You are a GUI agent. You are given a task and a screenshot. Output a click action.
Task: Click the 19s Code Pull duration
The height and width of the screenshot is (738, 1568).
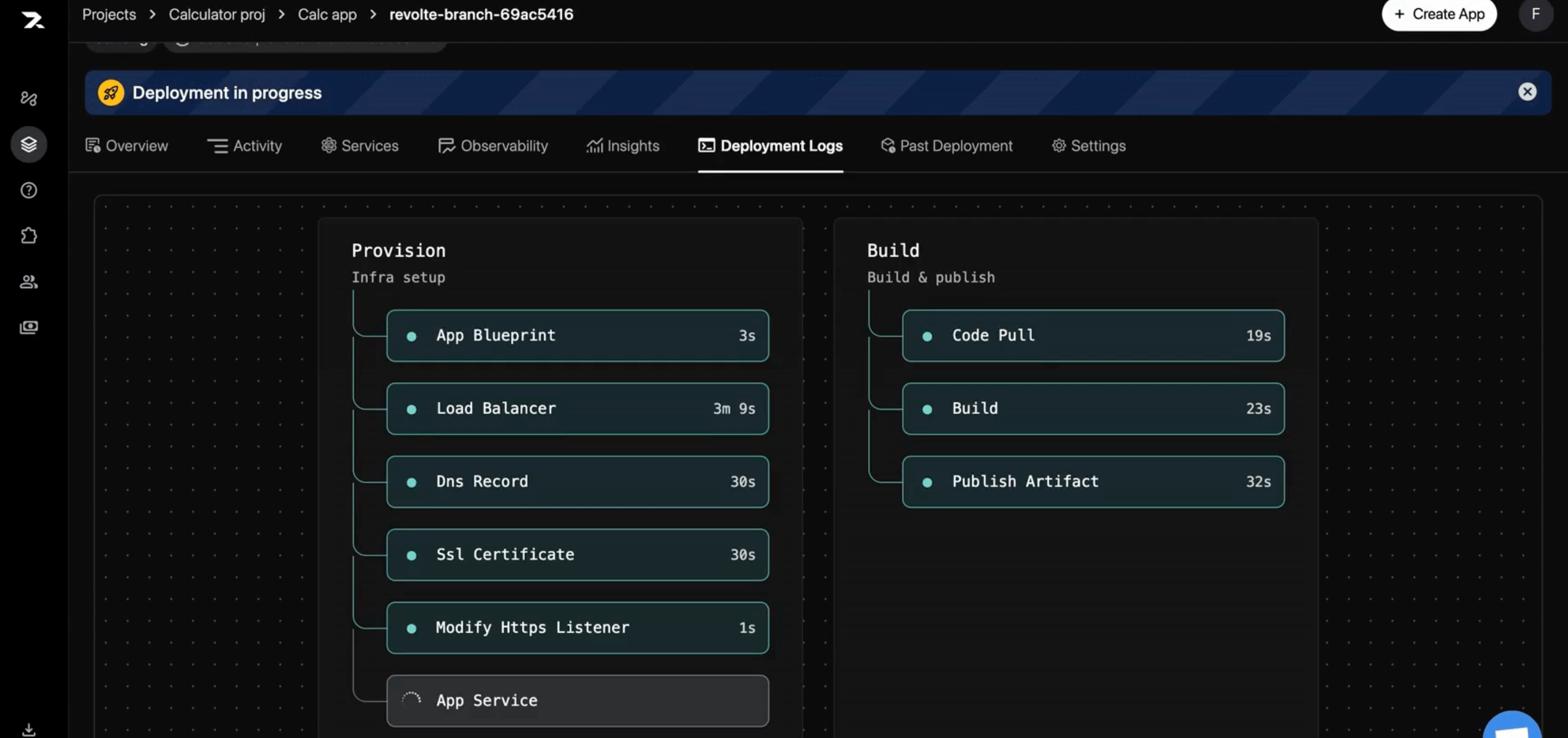tap(1258, 335)
